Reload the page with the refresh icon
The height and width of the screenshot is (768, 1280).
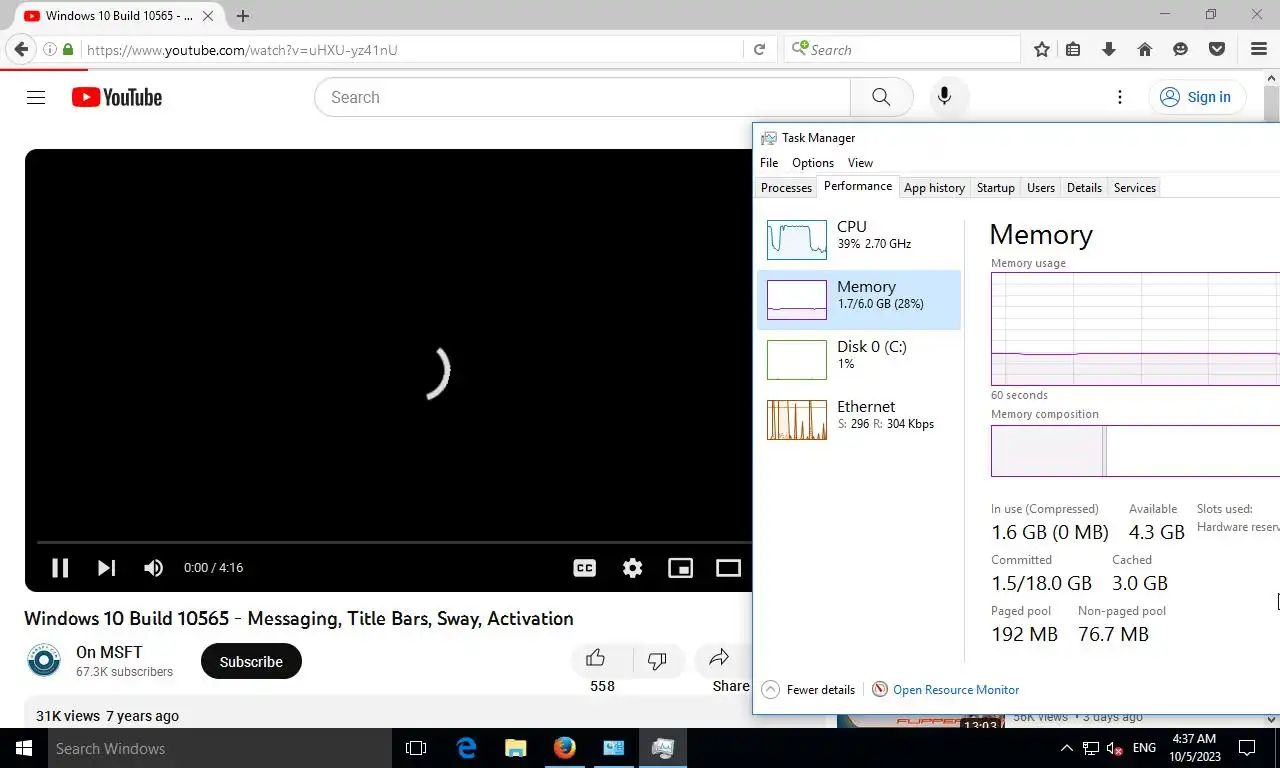tap(759, 49)
